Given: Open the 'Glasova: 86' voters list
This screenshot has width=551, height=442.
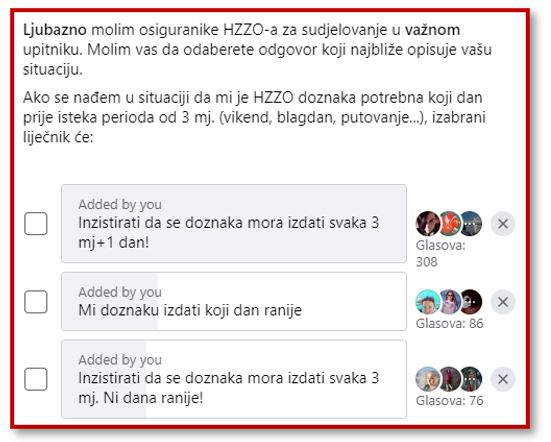Looking at the screenshot, I should [449, 323].
